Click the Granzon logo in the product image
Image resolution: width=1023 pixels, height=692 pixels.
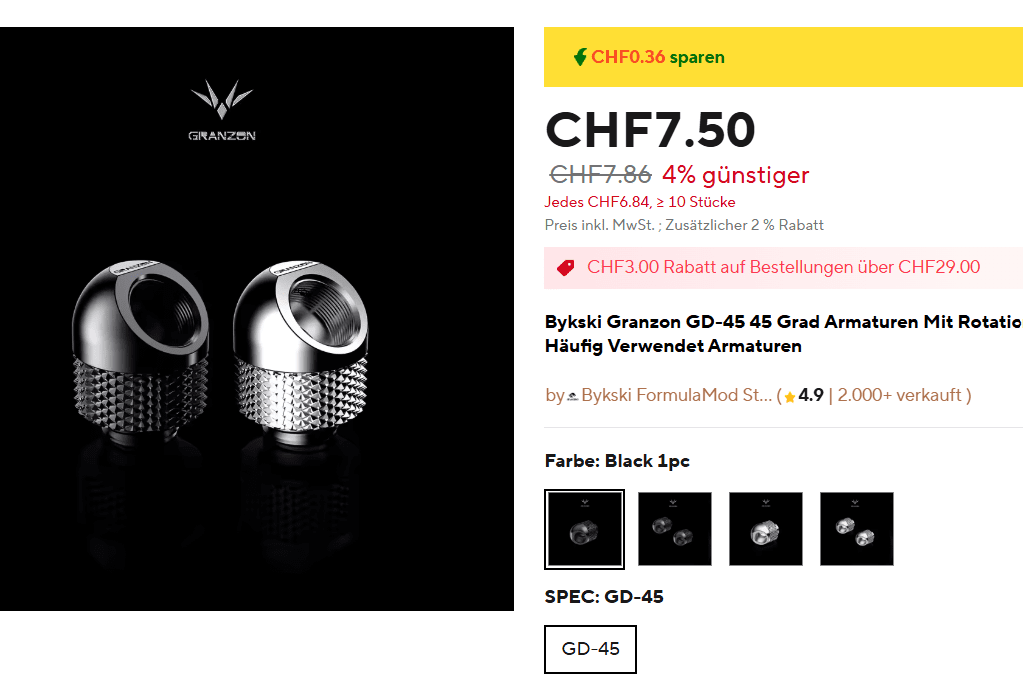click(222, 110)
